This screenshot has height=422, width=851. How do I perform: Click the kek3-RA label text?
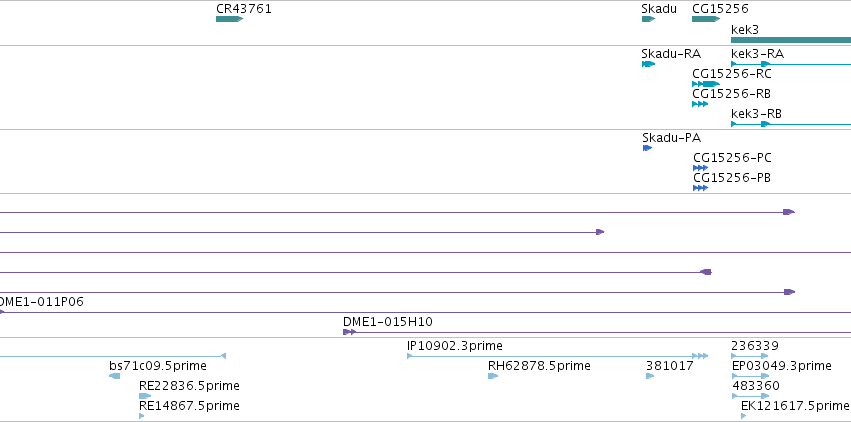click(x=758, y=54)
